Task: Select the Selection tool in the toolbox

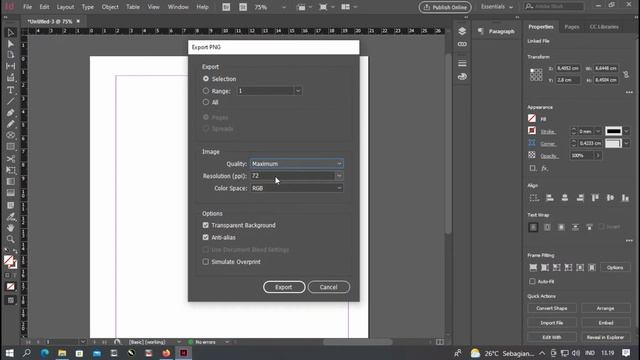Action: (x=11, y=33)
